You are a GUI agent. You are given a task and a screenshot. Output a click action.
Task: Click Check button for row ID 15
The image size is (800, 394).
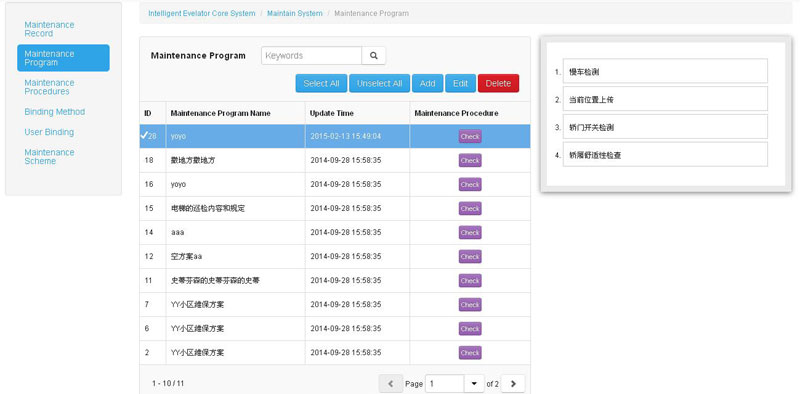(470, 208)
